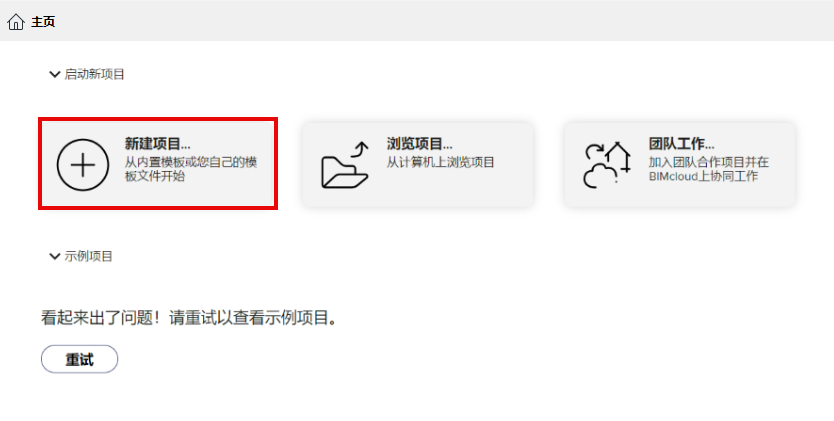This screenshot has height=421, width=834.
Task: Click the circular sync arrow in the Teamwork icon
Action: pos(593,152)
